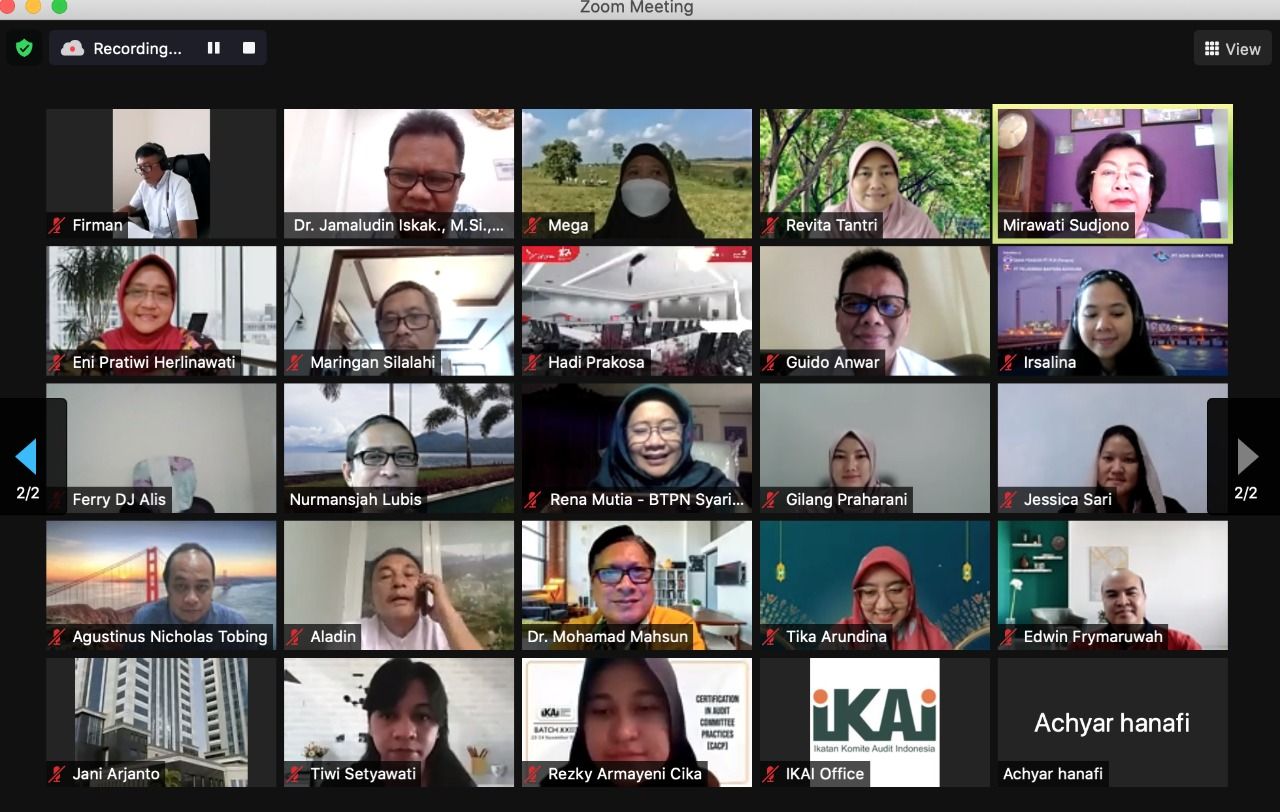
Task: Click the name label Agustinus Nicholas Tobing
Action: click(170, 636)
